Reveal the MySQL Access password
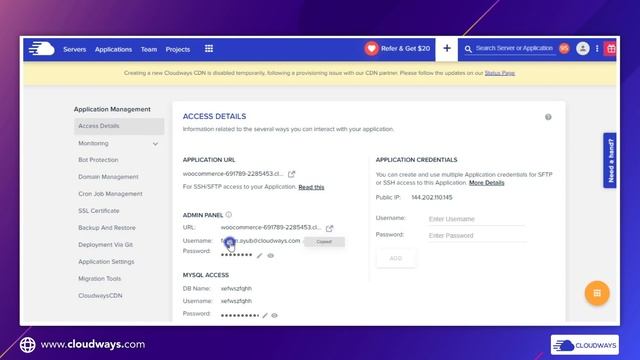This screenshot has height=360, width=640. 275,315
